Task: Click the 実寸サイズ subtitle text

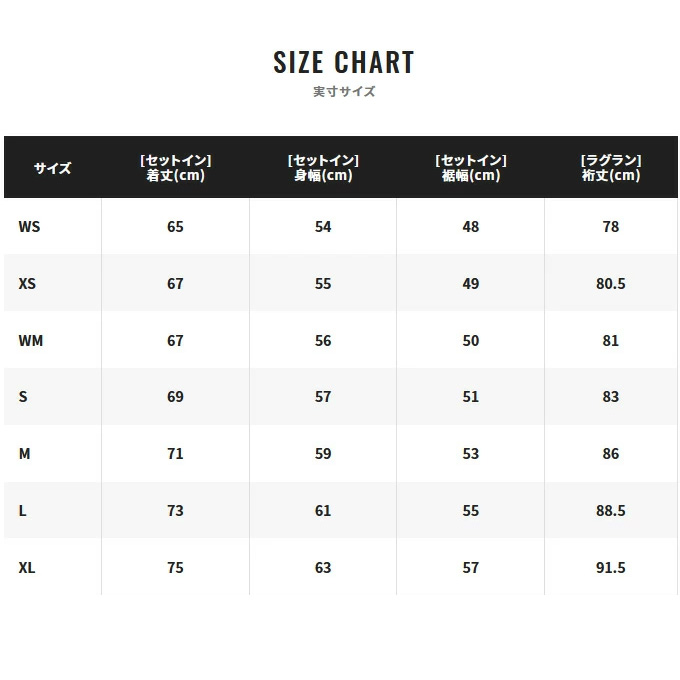Action: tap(343, 92)
